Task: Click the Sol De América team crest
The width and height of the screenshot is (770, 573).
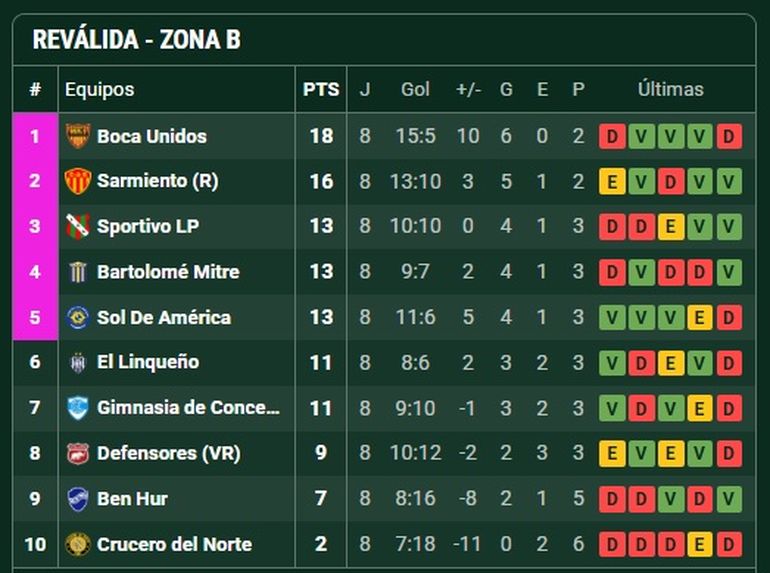Action: tap(77, 317)
